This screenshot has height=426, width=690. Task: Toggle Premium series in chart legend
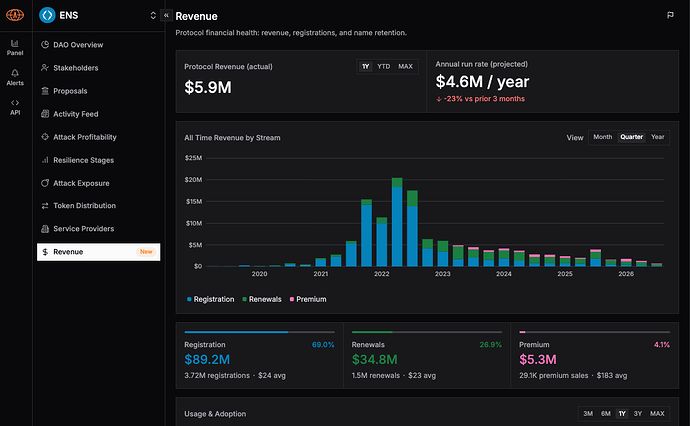tap(308, 299)
